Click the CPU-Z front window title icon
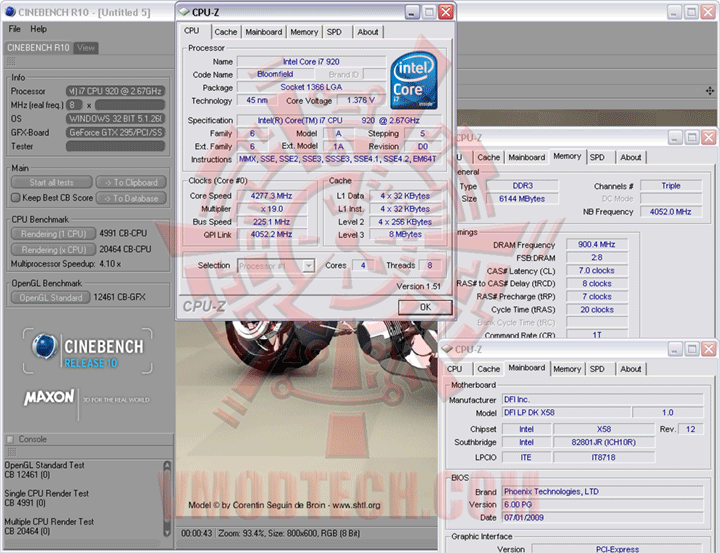 184,12
